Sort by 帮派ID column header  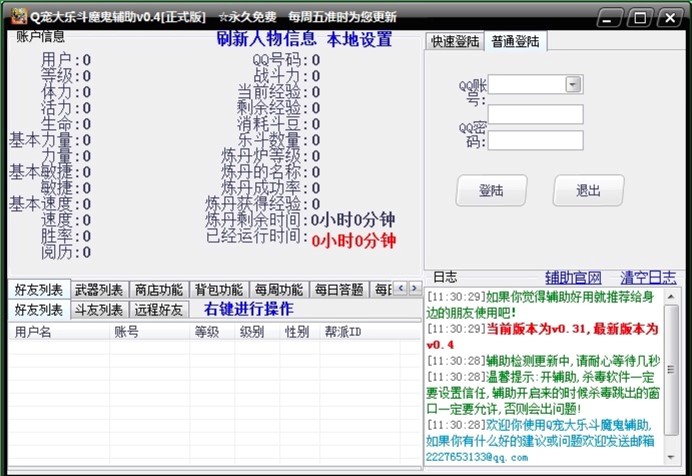point(360,332)
